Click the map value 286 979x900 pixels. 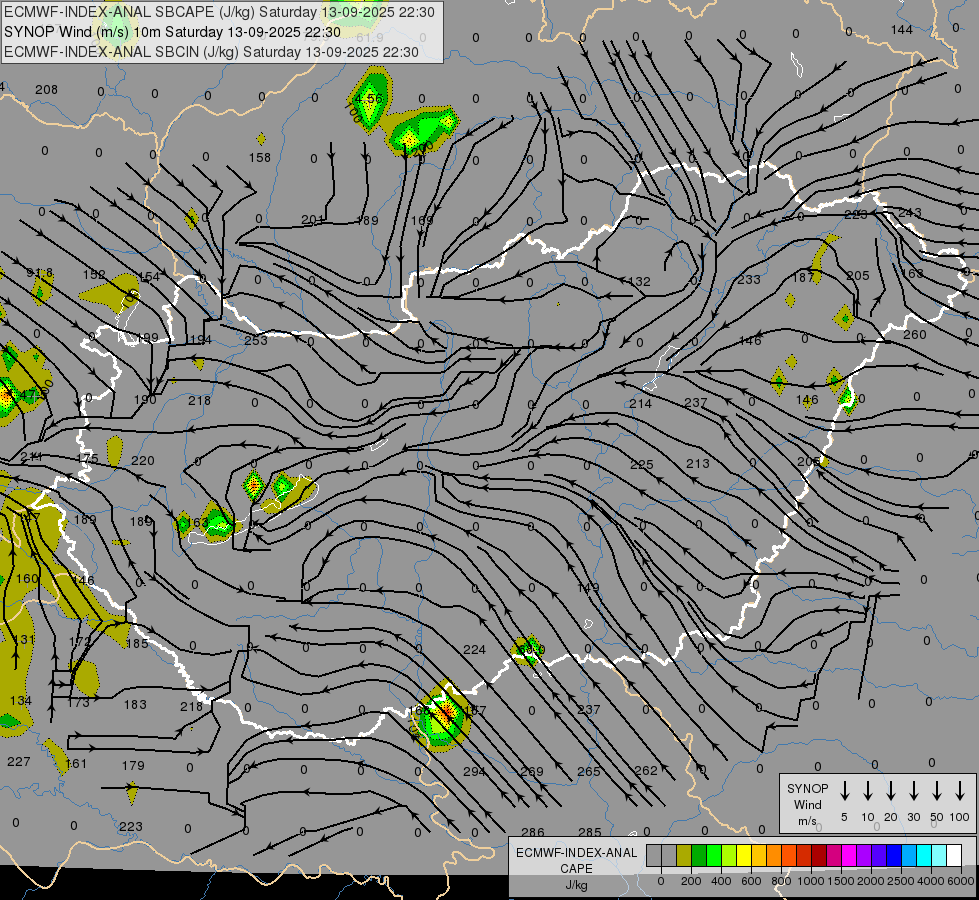(x=533, y=833)
